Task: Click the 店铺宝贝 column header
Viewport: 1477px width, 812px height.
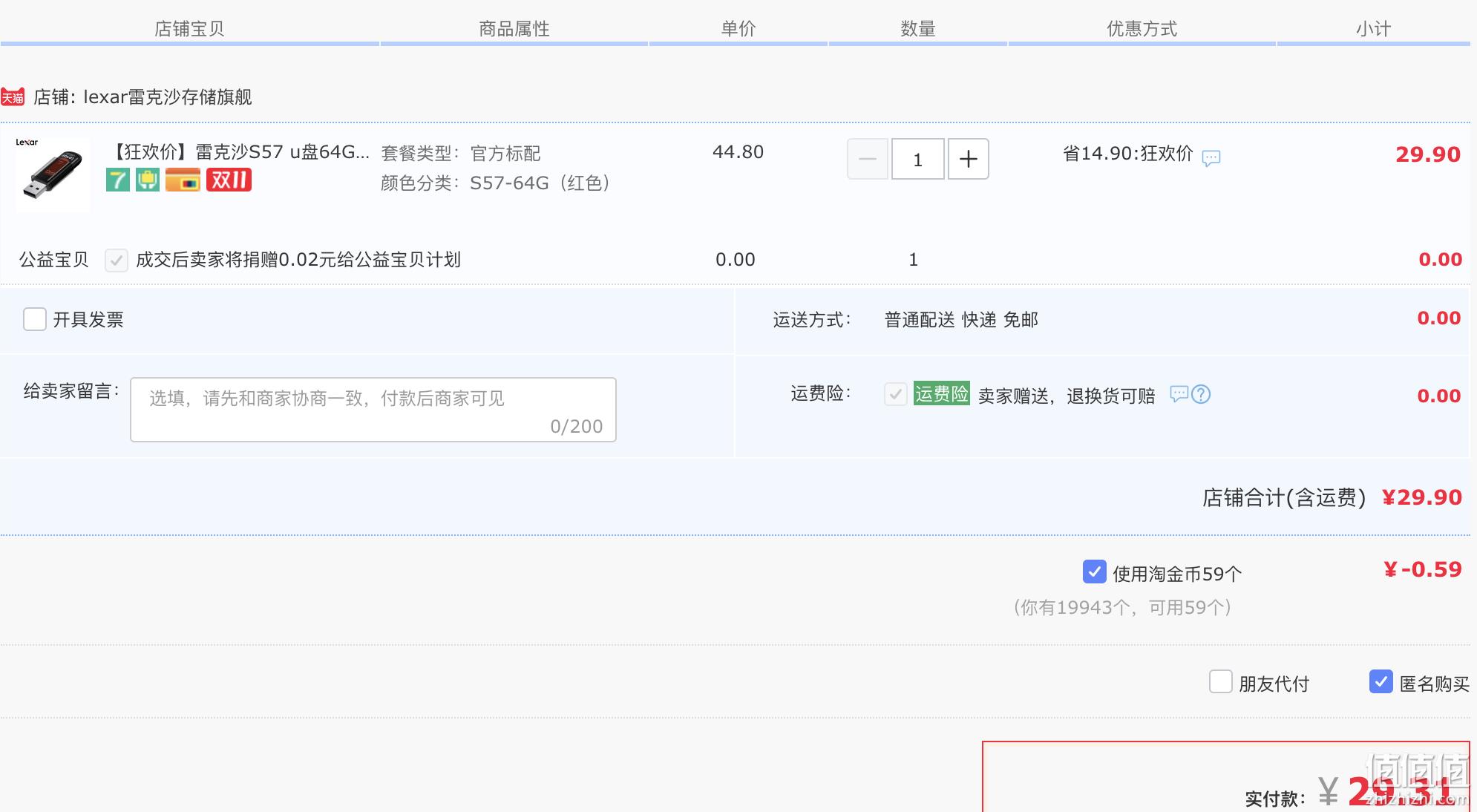Action: 189,29
